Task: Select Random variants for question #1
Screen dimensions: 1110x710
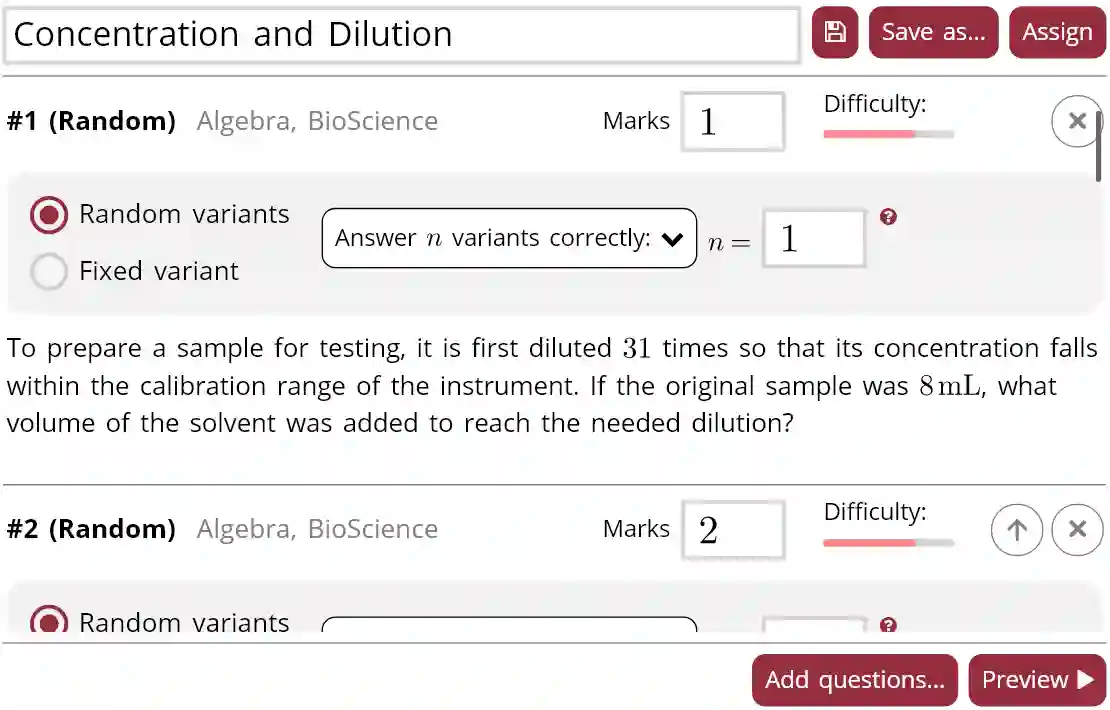Action: point(49,214)
